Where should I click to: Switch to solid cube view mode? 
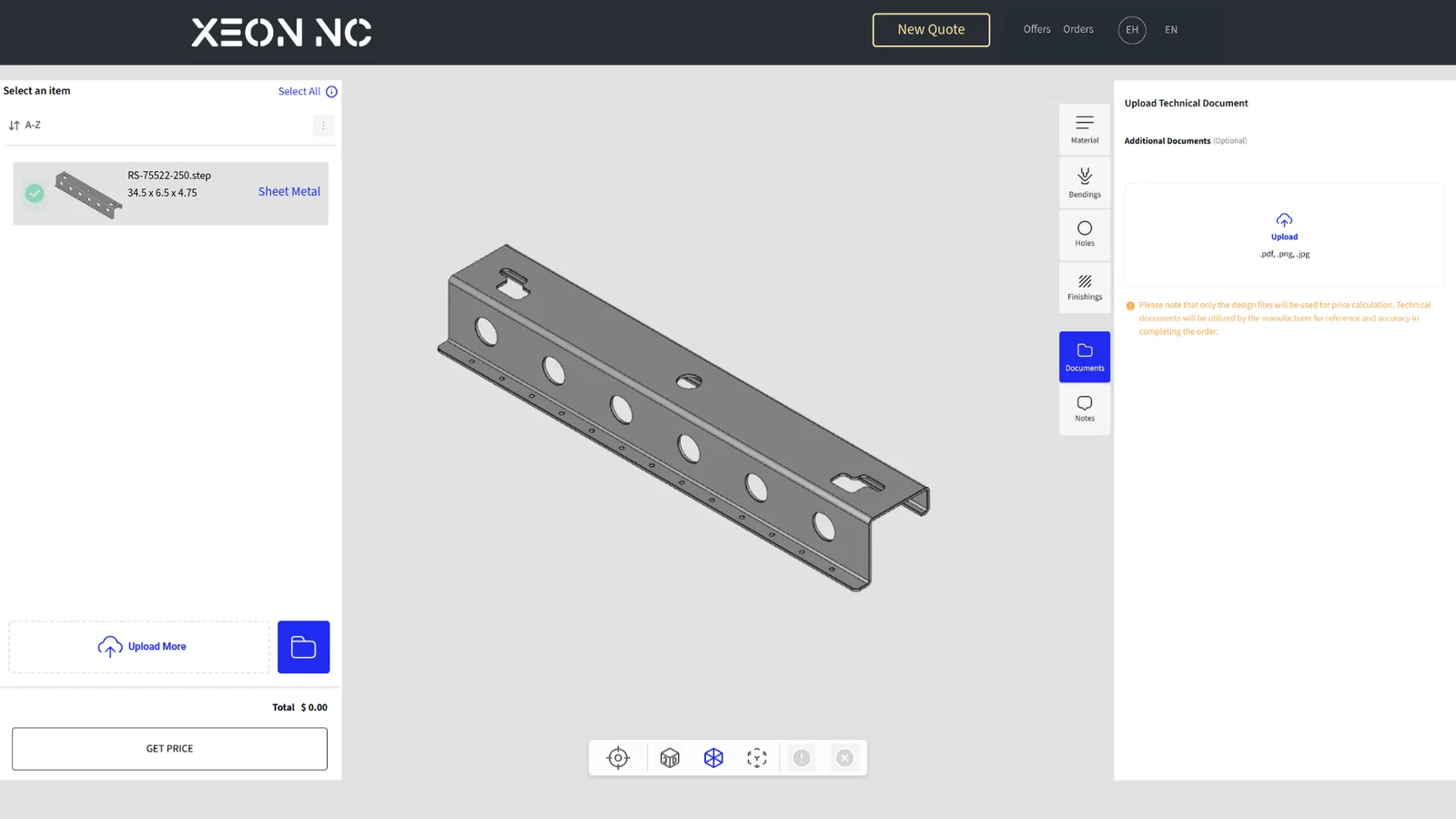(670, 758)
